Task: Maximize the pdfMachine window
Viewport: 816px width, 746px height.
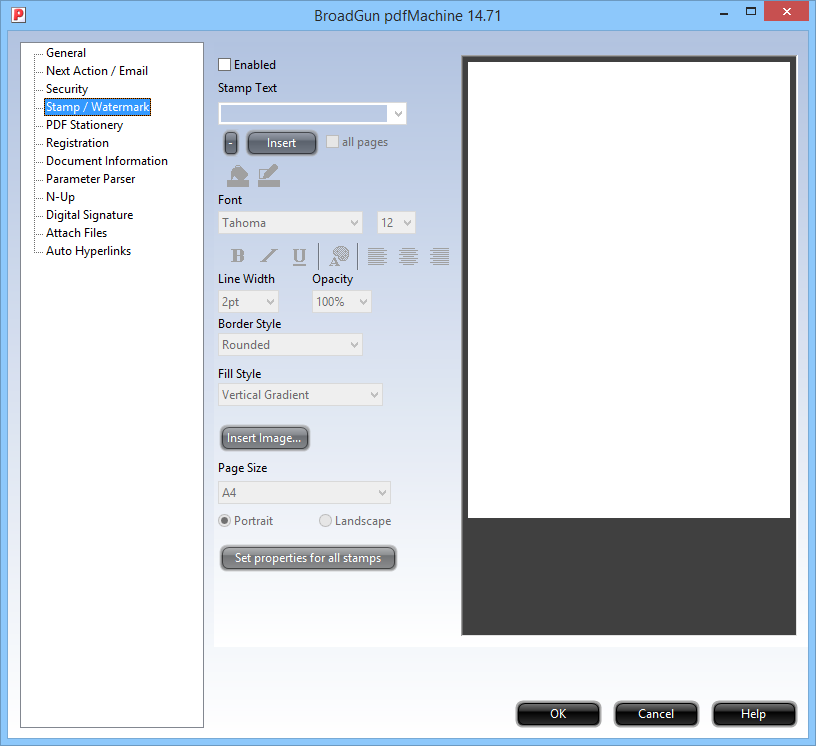Action: point(750,11)
